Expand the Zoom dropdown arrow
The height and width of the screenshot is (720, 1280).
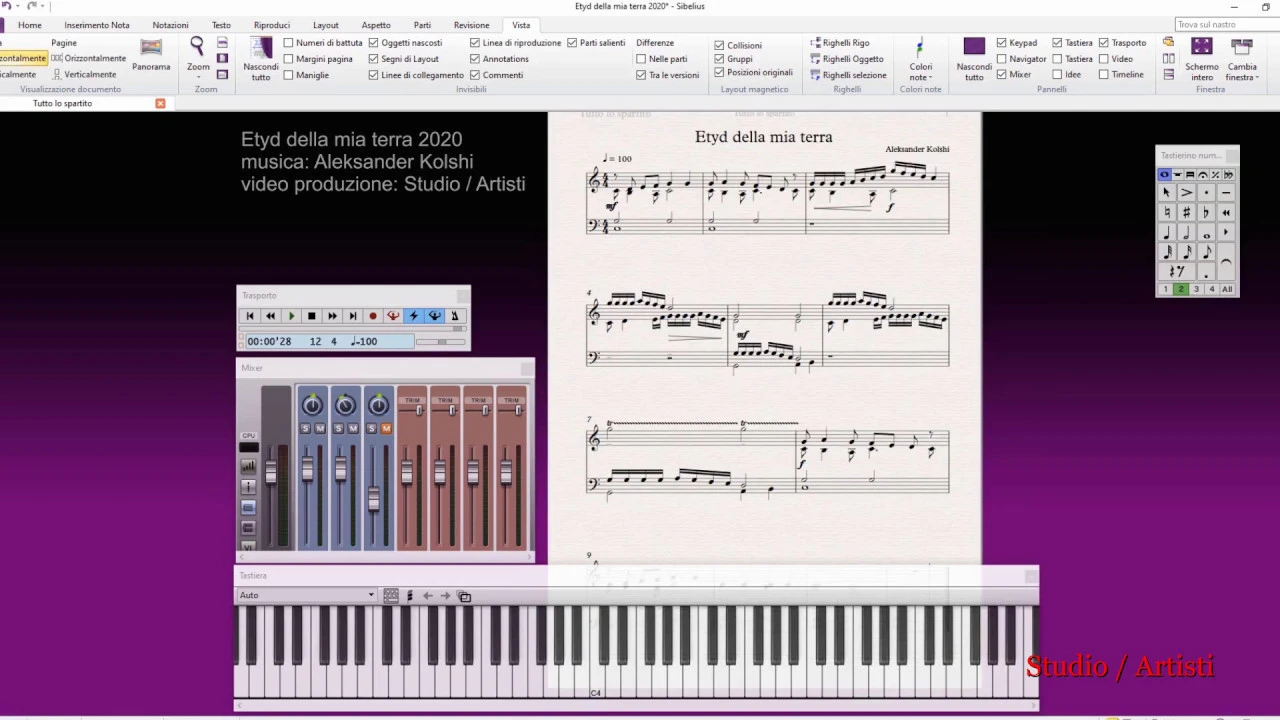pos(198,77)
